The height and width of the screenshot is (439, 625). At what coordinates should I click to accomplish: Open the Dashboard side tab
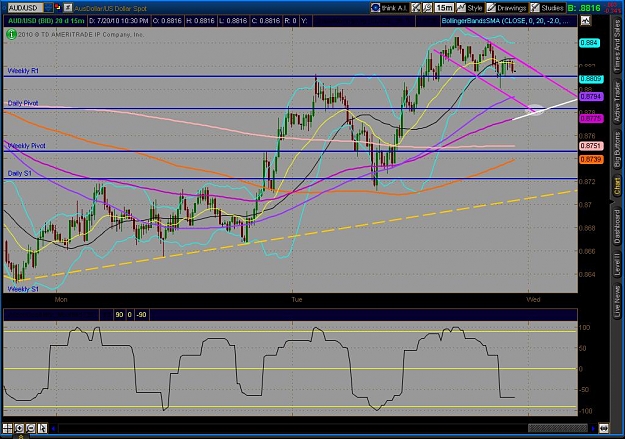(617, 226)
